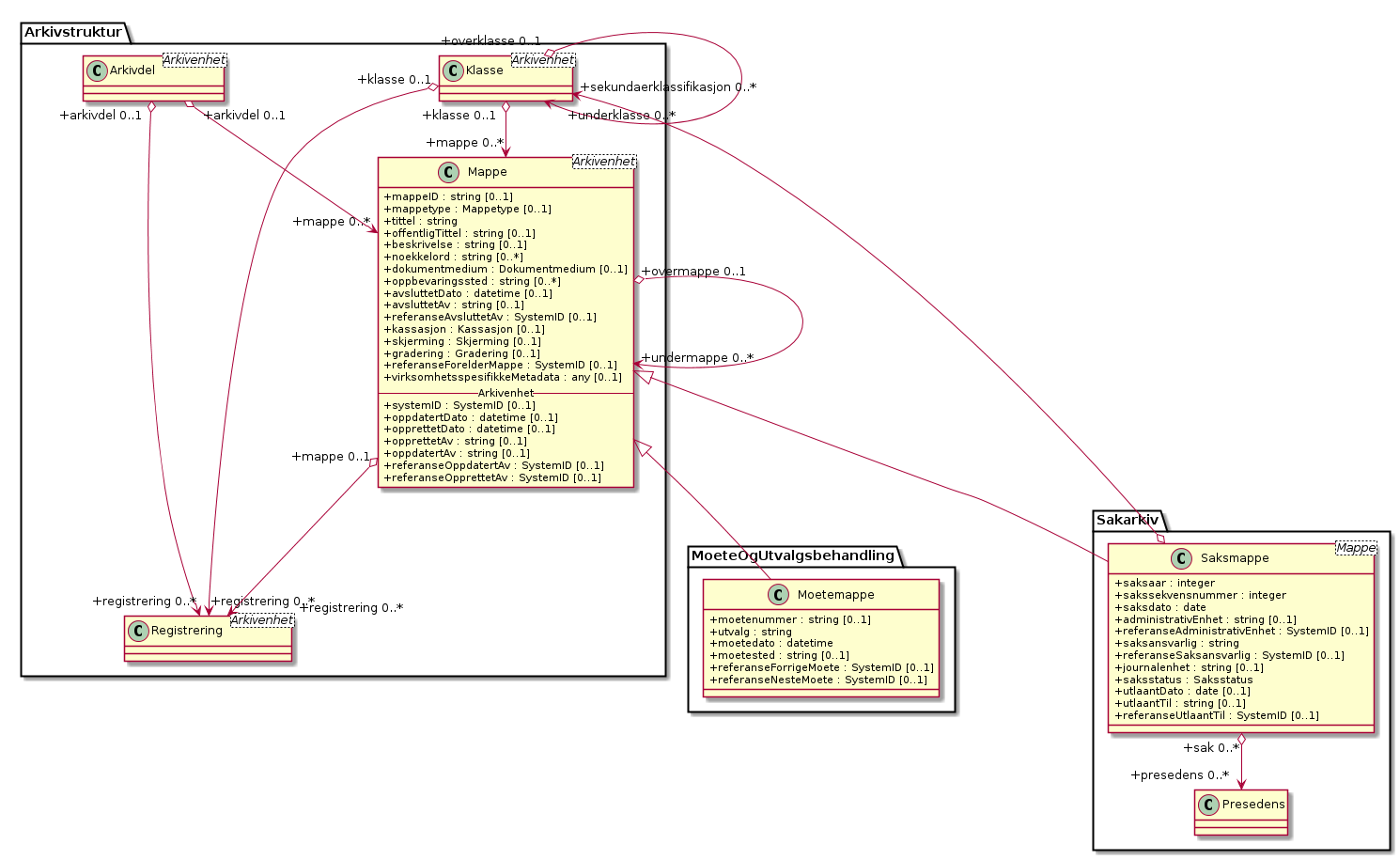Click the +saksstatus : Saksstatus attribute
The image size is (1400, 860).
[x=1184, y=680]
